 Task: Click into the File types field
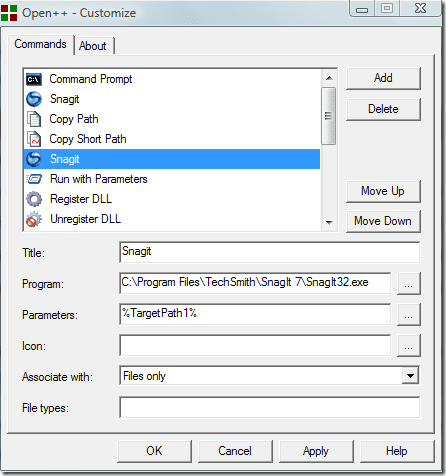(x=270, y=407)
